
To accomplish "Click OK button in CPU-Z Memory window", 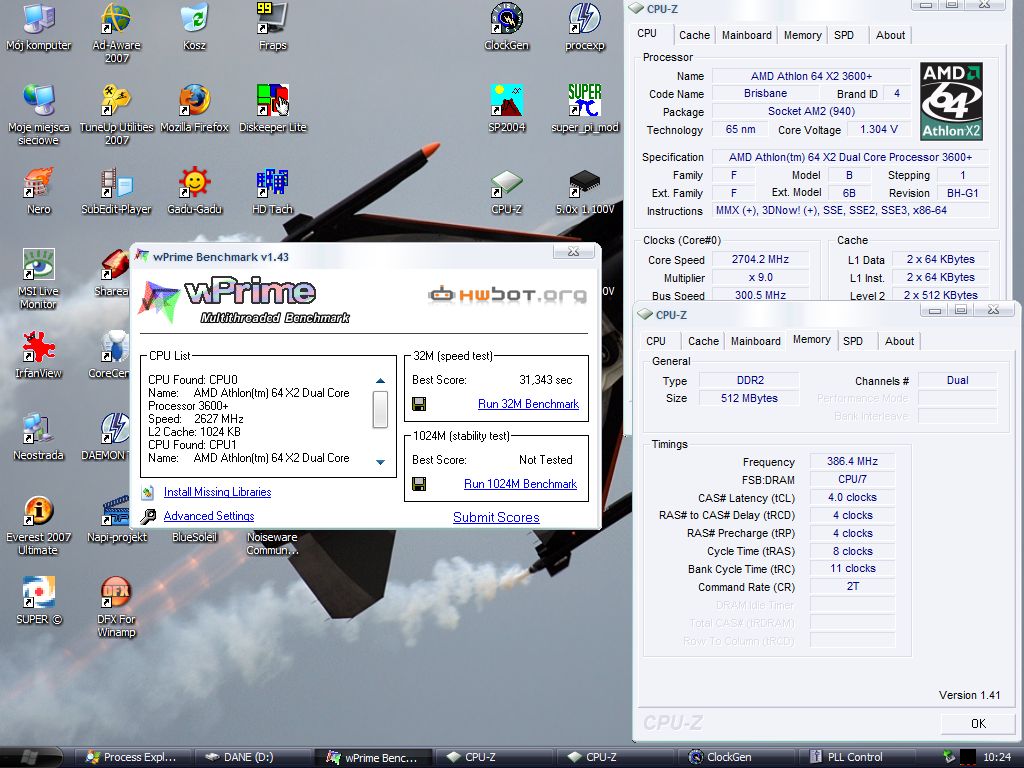I will tap(978, 724).
